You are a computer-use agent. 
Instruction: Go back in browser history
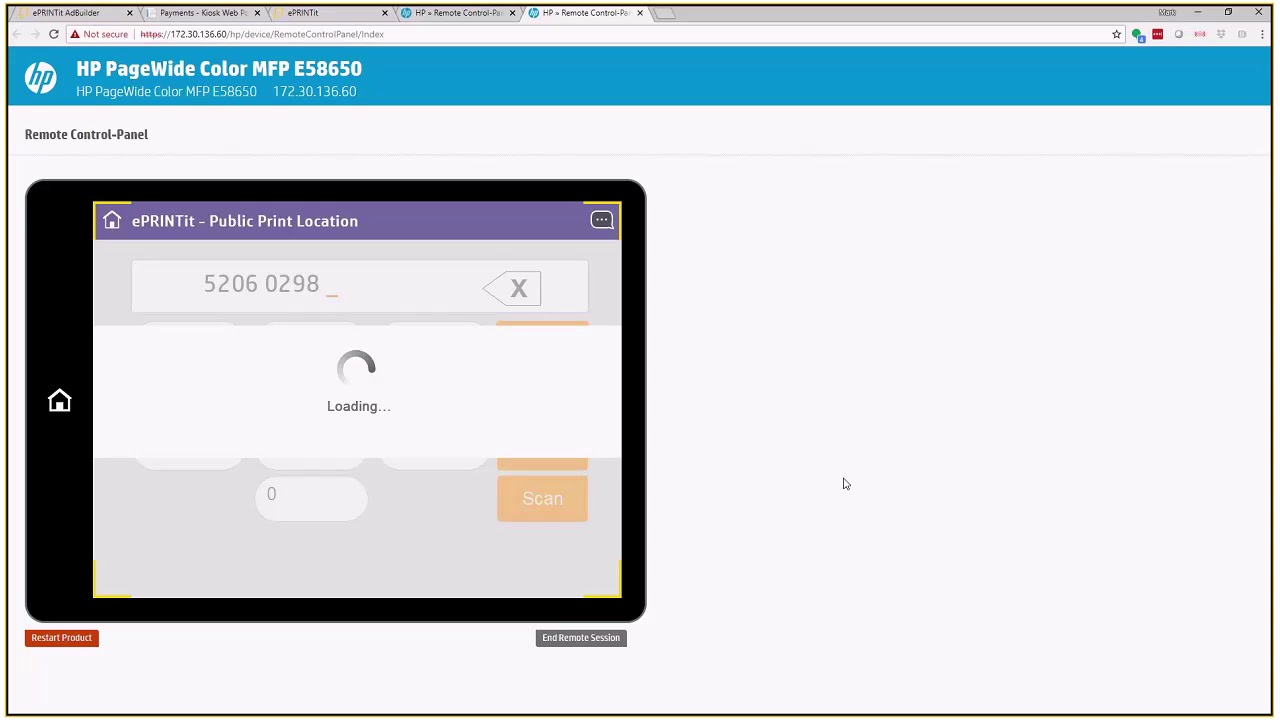pyautogui.click(x=17, y=34)
